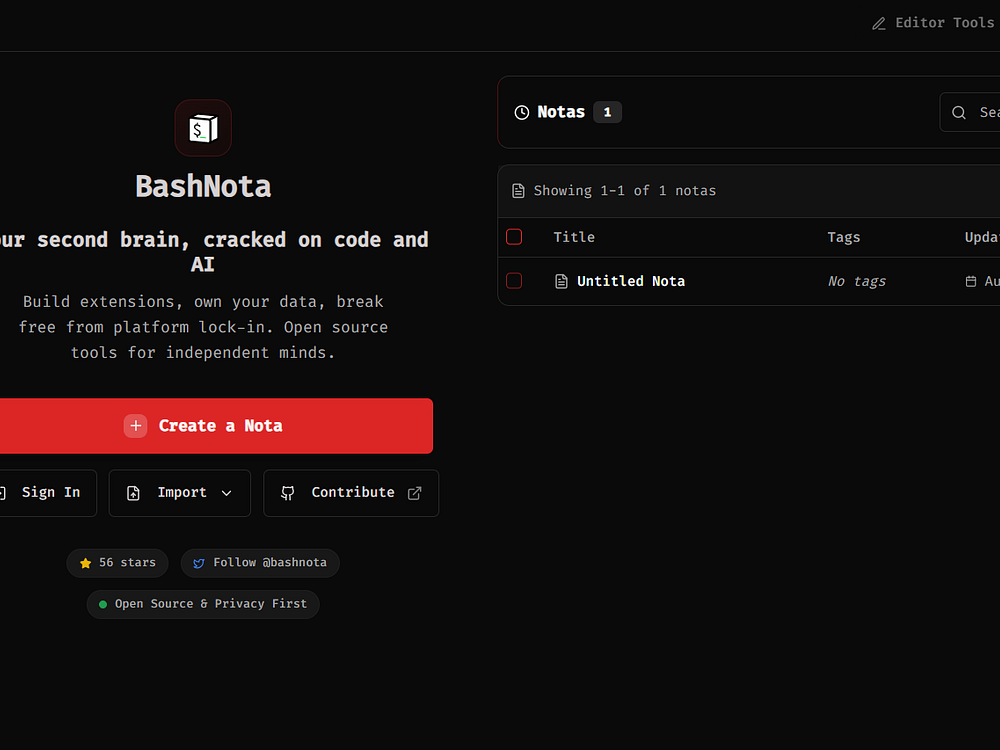
Task: Check the box for Untitled Nota
Action: click(514, 281)
